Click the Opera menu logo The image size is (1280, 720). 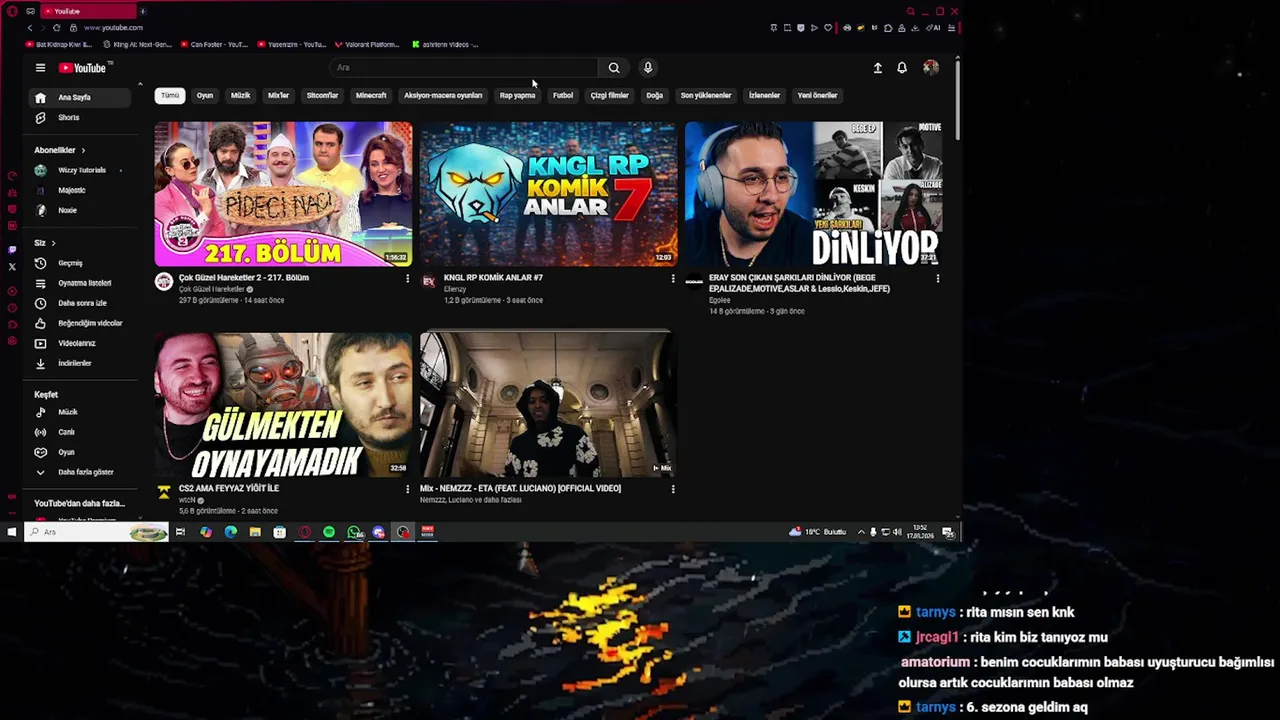pos(12,11)
